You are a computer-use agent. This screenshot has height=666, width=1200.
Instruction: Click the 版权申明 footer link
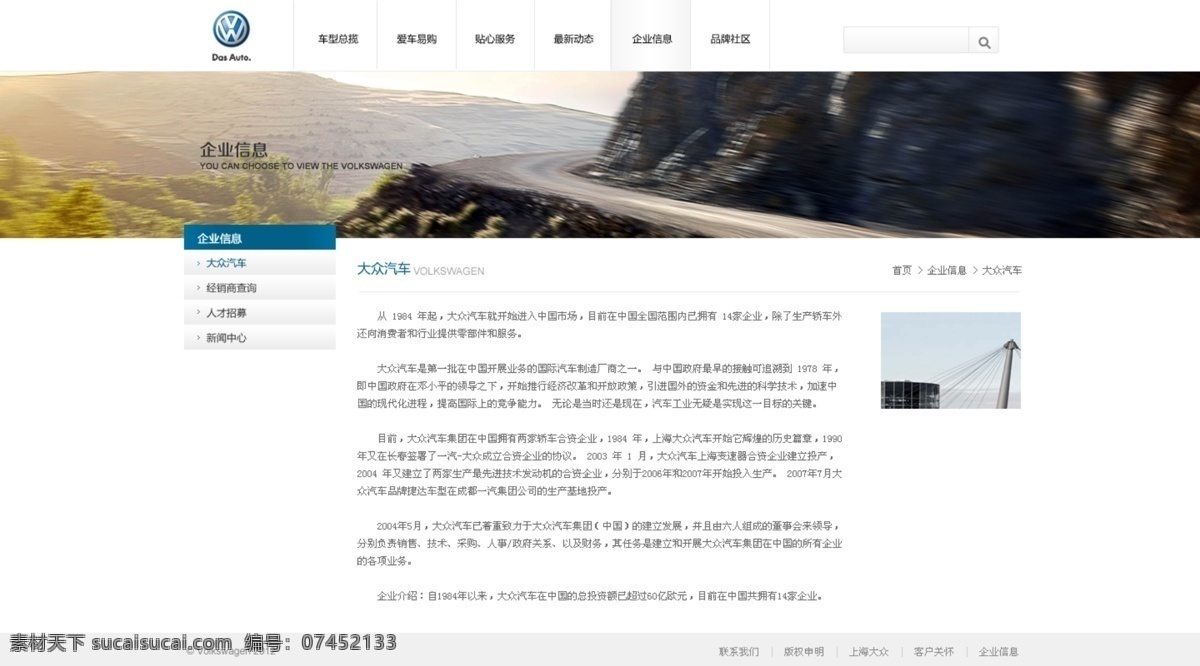coord(804,652)
